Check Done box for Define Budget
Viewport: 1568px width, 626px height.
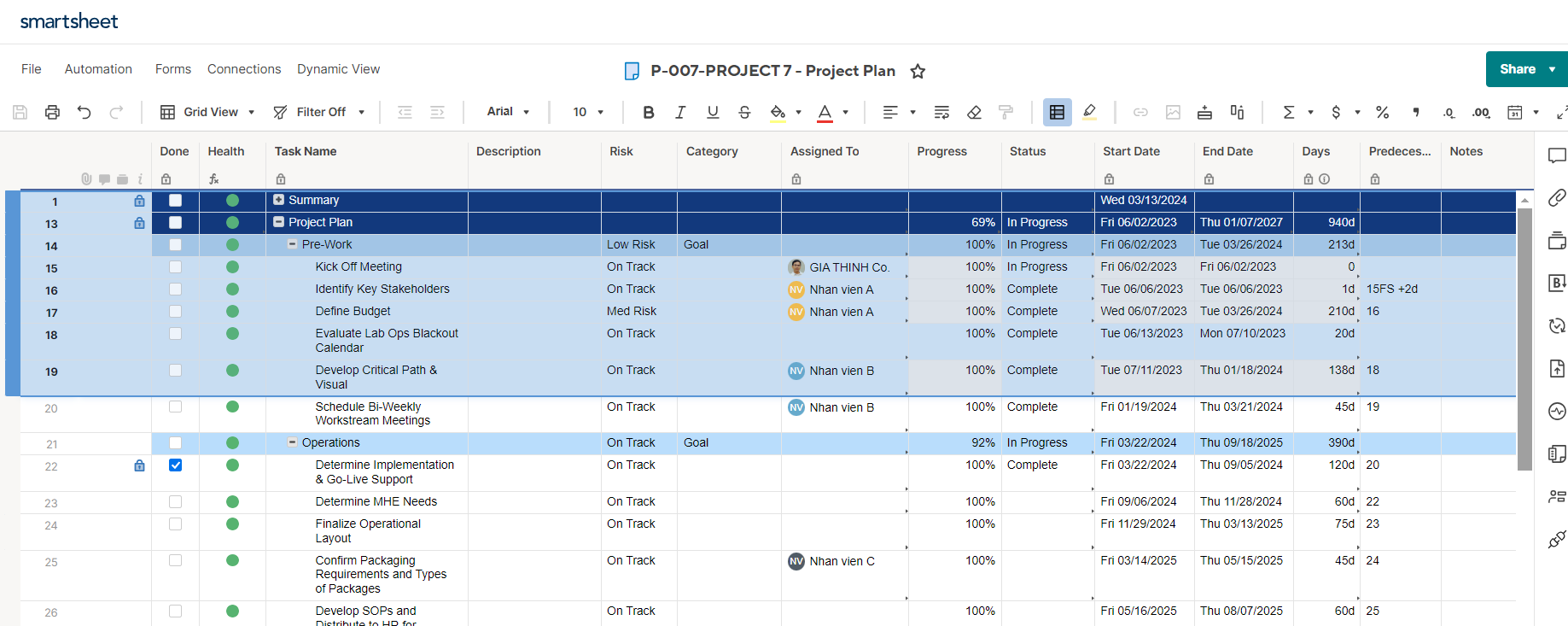point(175,311)
